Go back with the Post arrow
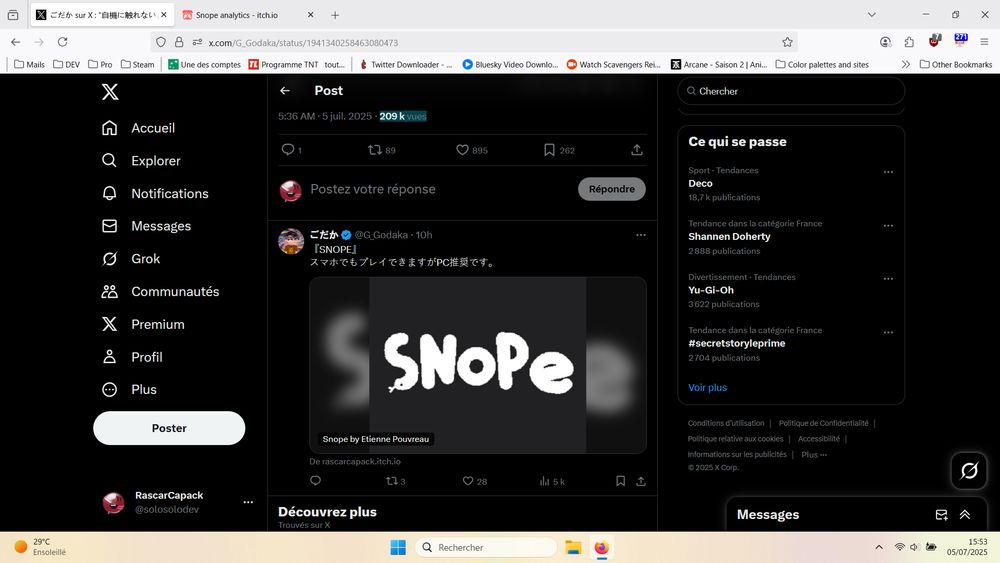Screen dimensions: 1000x563 [285, 91]
